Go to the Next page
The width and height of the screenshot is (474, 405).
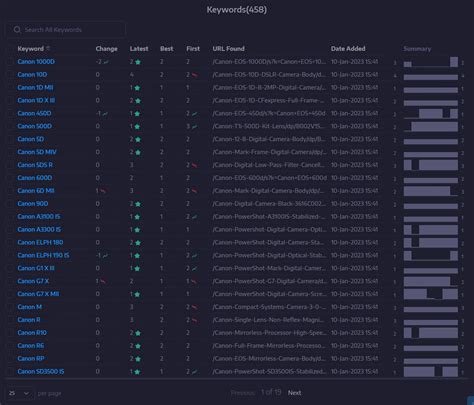[x=294, y=393]
